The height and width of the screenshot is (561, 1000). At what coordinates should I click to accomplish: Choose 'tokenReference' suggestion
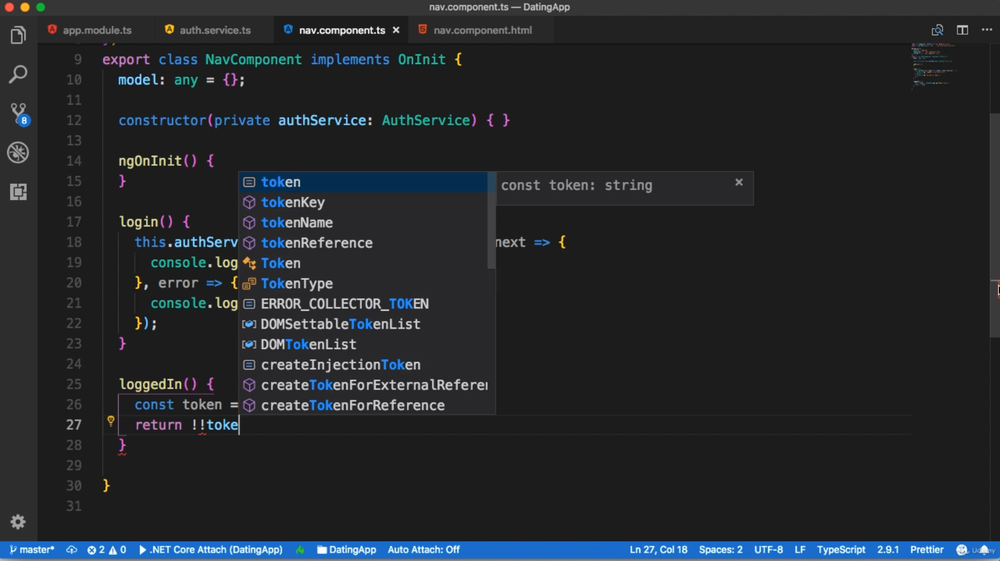click(x=364, y=243)
